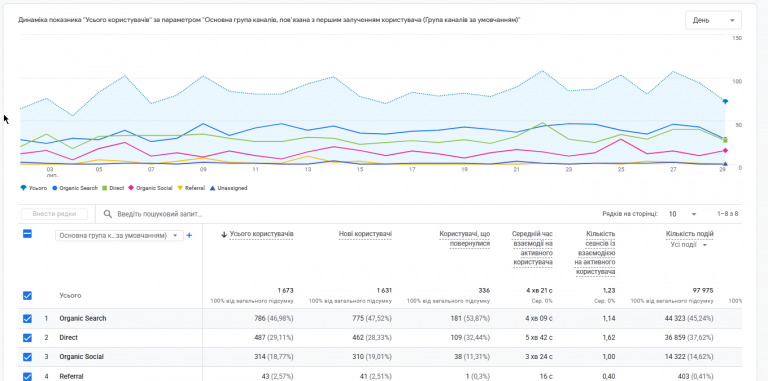Screen dimensions: 768x381
Task: Toggle the Referral row checkbox
Action: [x=27, y=376]
